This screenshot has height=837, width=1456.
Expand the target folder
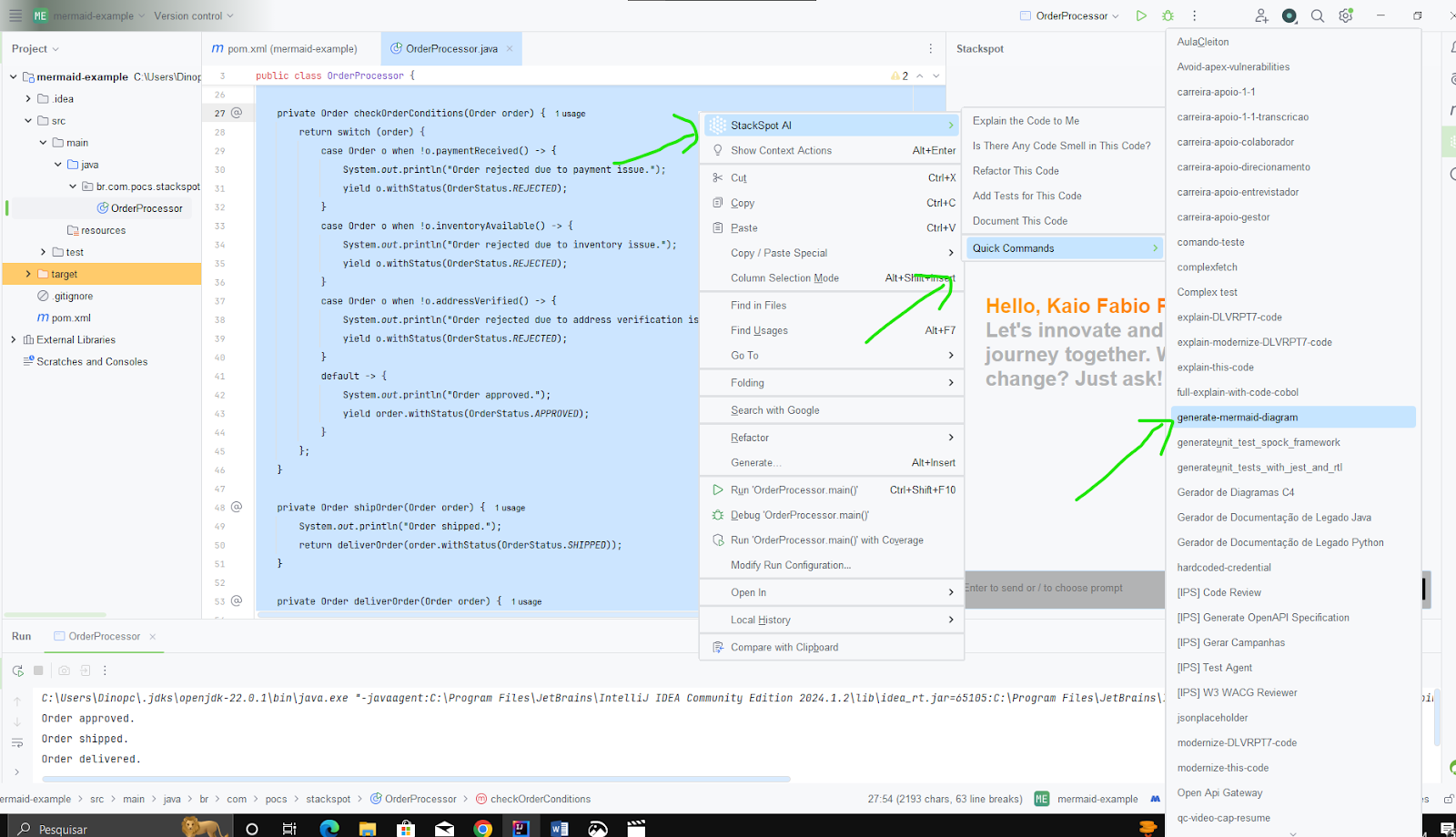point(28,274)
